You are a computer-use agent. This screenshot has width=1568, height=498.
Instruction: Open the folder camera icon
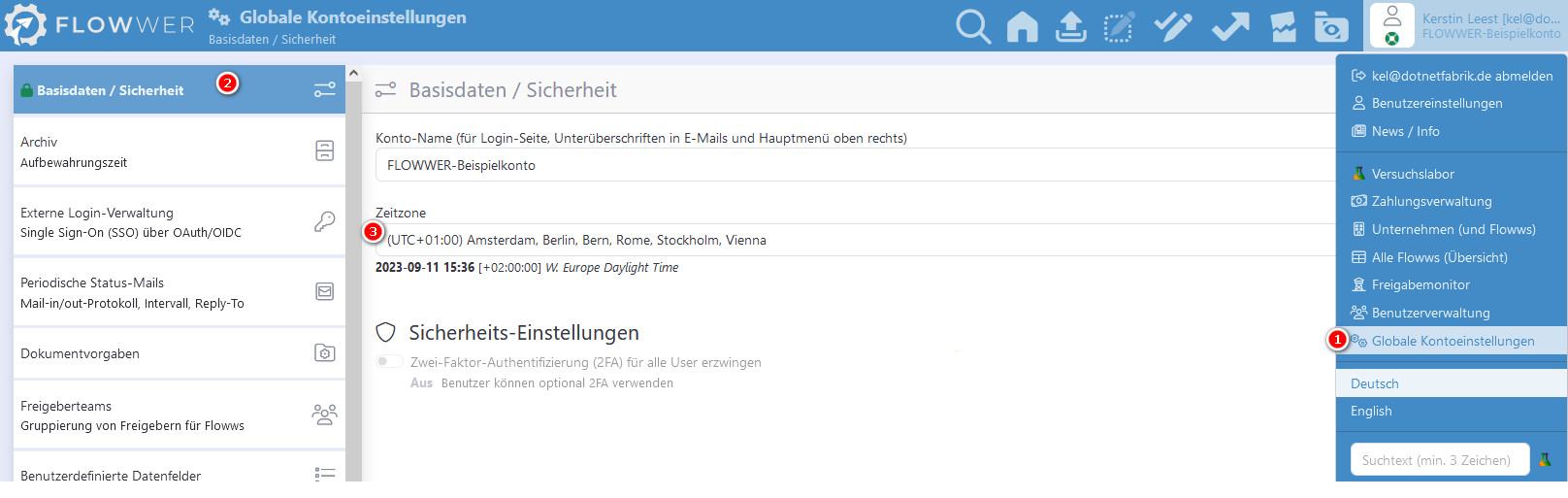pyautogui.click(x=1331, y=26)
